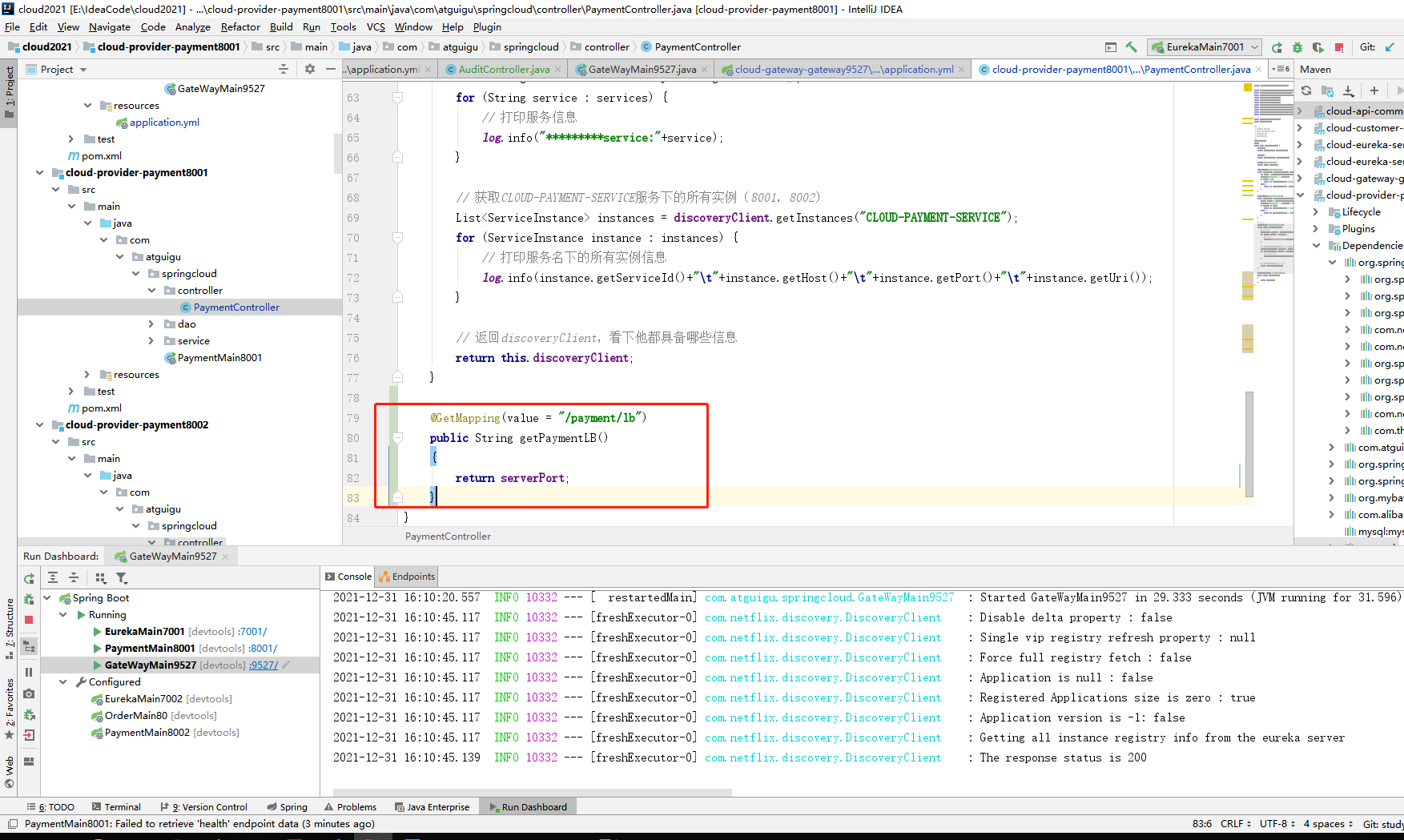Click UTF-8 encoding in status bar
1404x840 pixels.
coord(1277,824)
